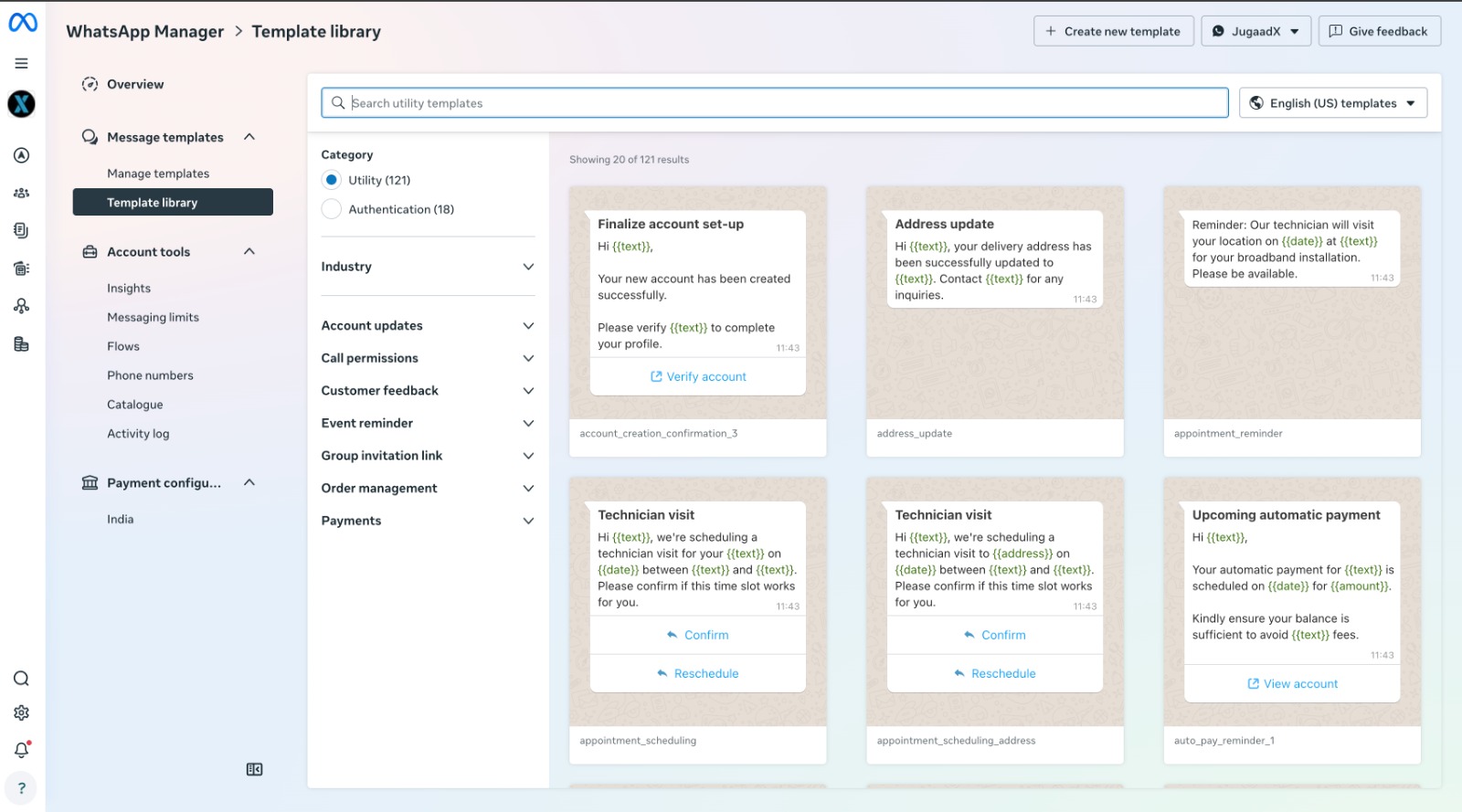
Task: Click the Search utility templates field
Action: pos(777,103)
